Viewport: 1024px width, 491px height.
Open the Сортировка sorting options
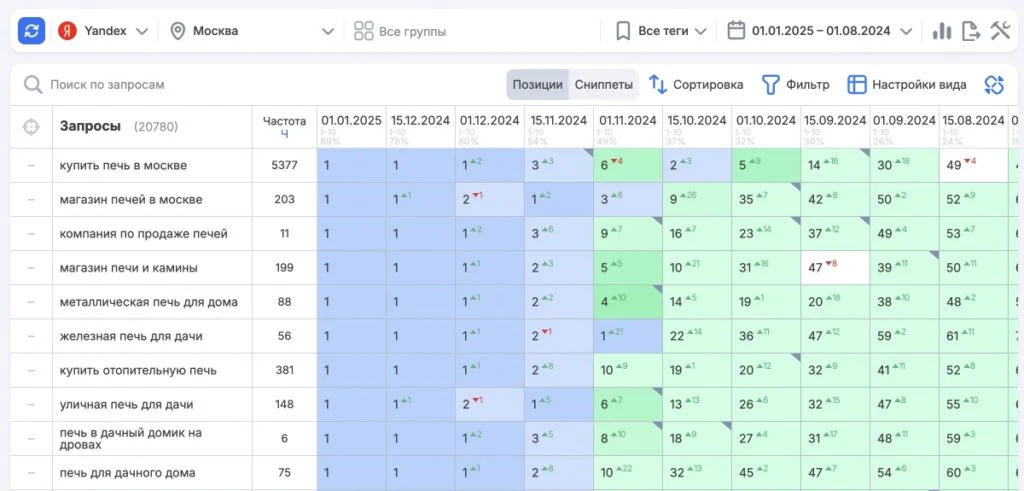pos(696,85)
